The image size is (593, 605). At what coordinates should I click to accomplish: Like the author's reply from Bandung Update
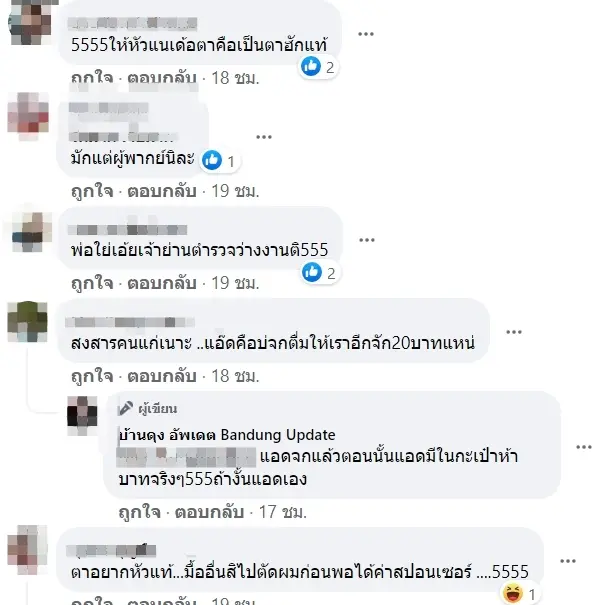coord(139,512)
